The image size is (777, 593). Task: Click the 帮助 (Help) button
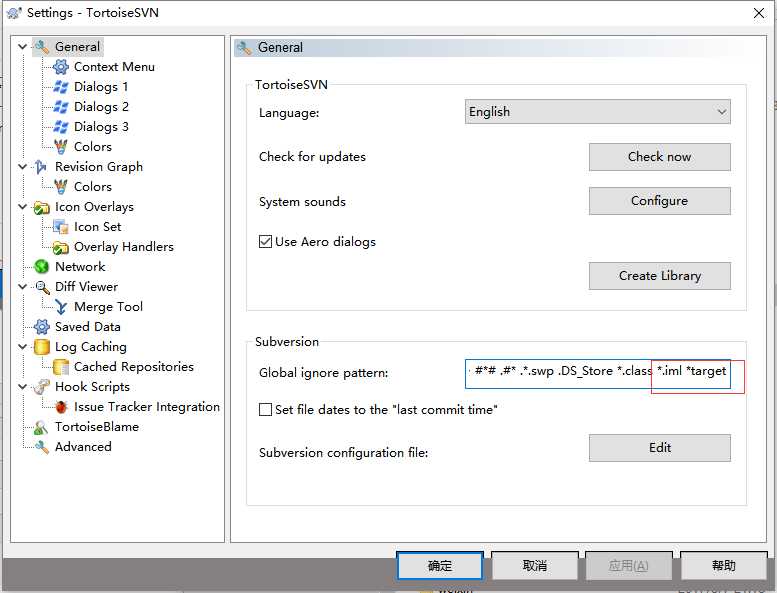click(724, 566)
